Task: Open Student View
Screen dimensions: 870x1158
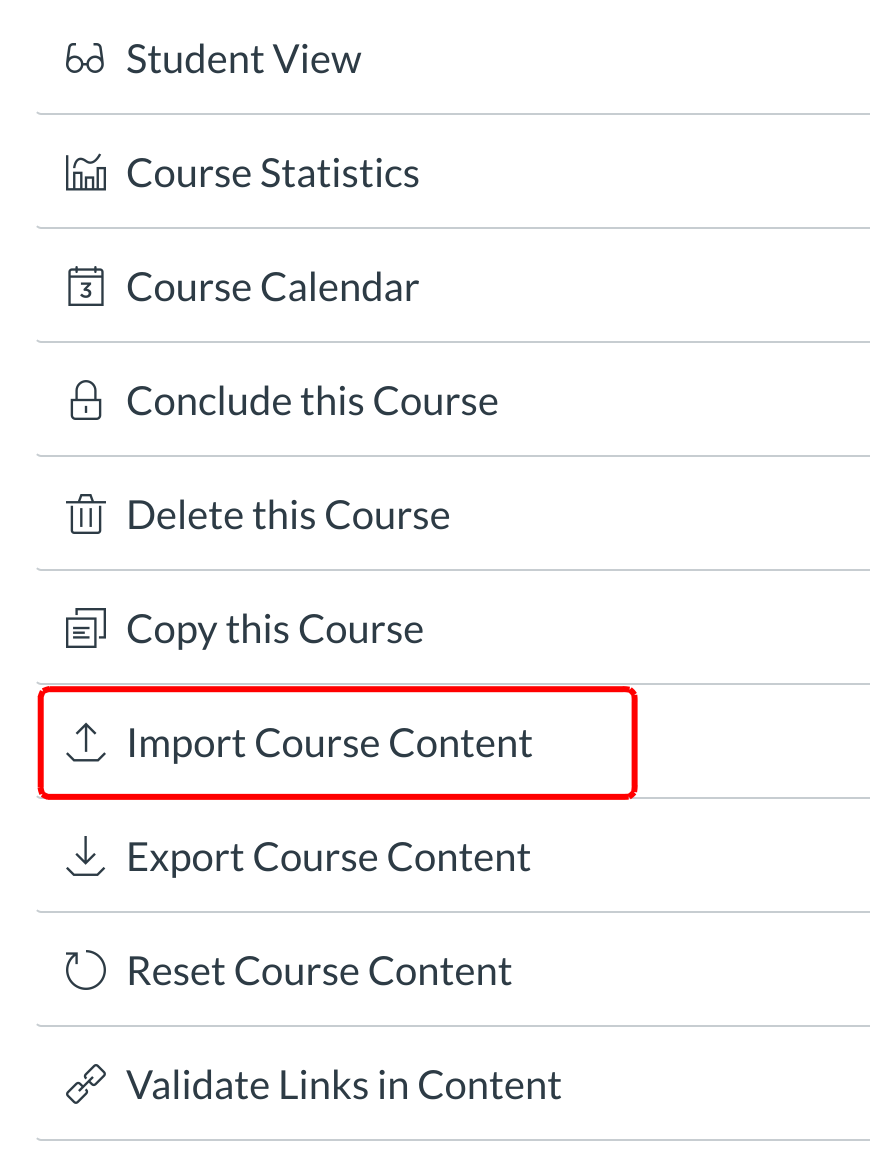Action: point(243,60)
